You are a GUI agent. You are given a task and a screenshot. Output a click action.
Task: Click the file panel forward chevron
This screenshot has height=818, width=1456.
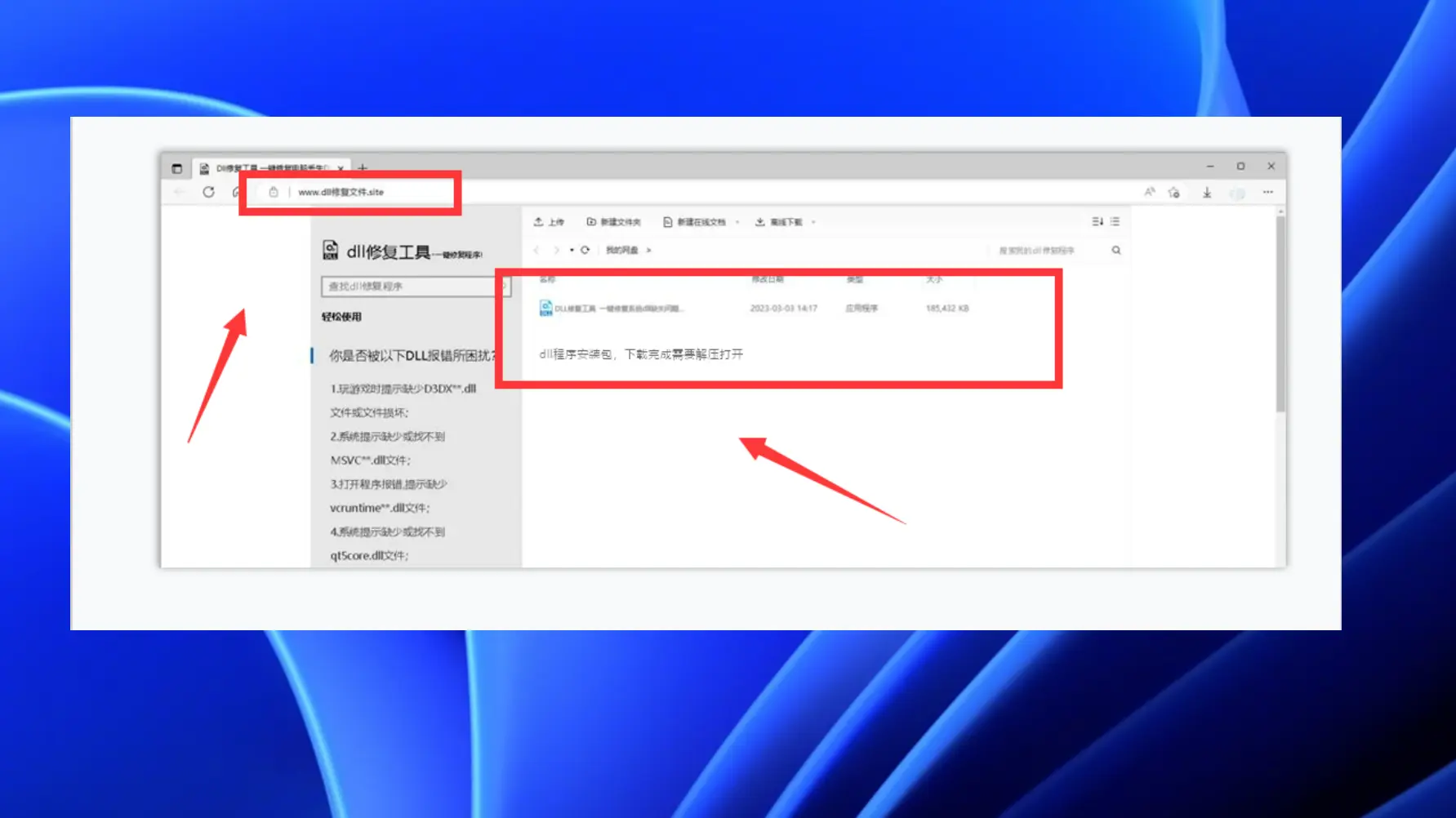[556, 251]
